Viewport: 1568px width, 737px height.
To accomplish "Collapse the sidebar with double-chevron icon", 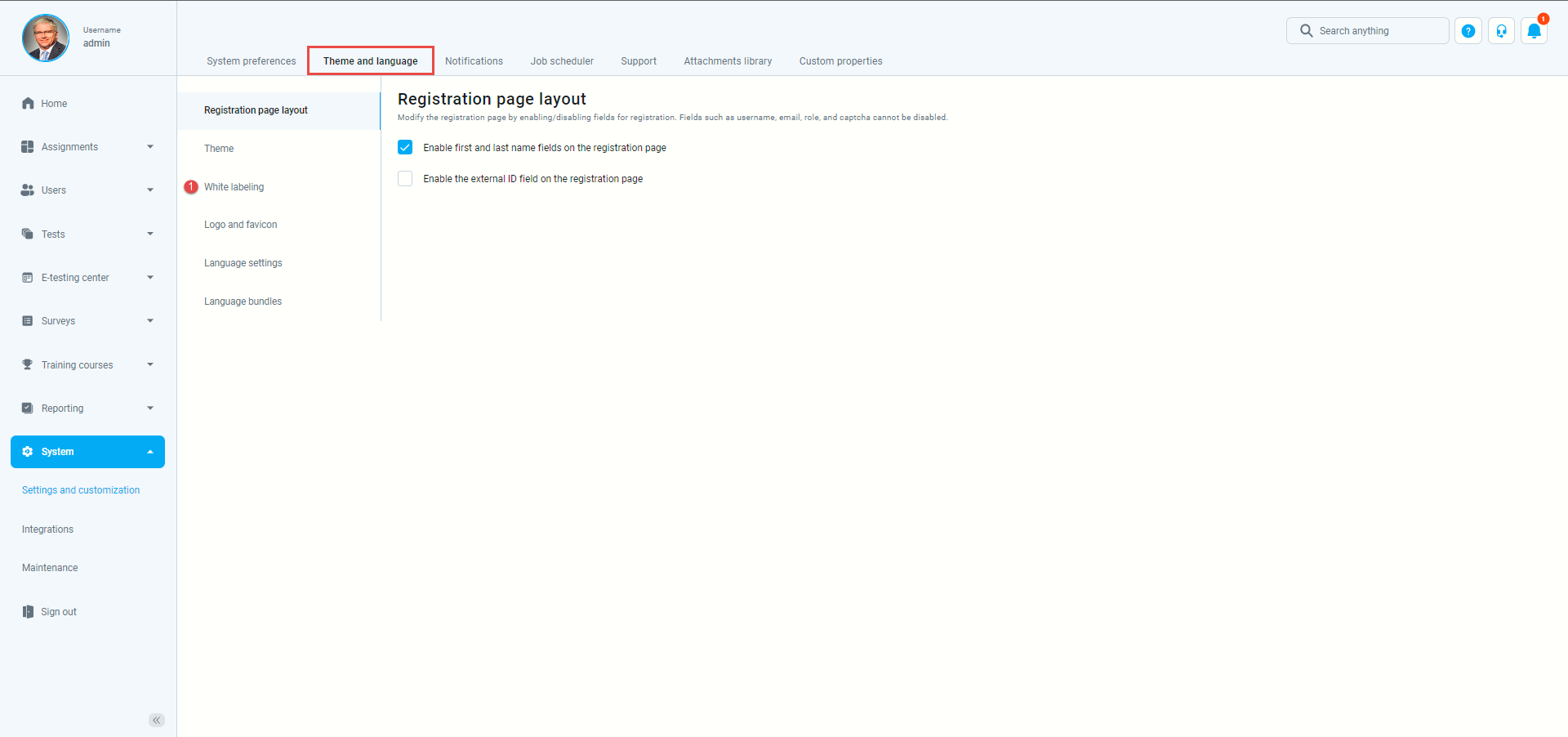I will coord(156,720).
